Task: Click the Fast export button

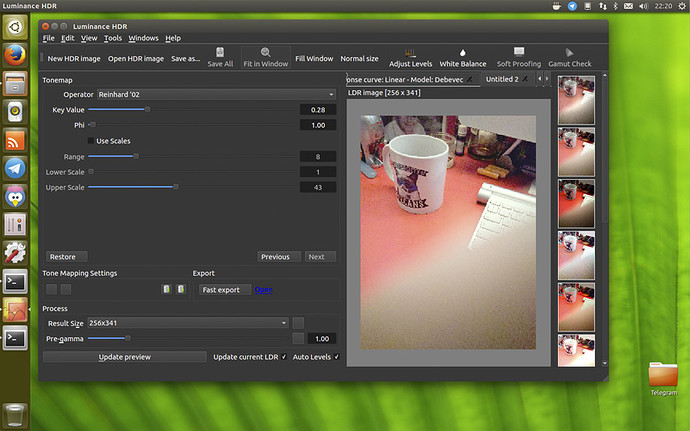Action: (224, 290)
